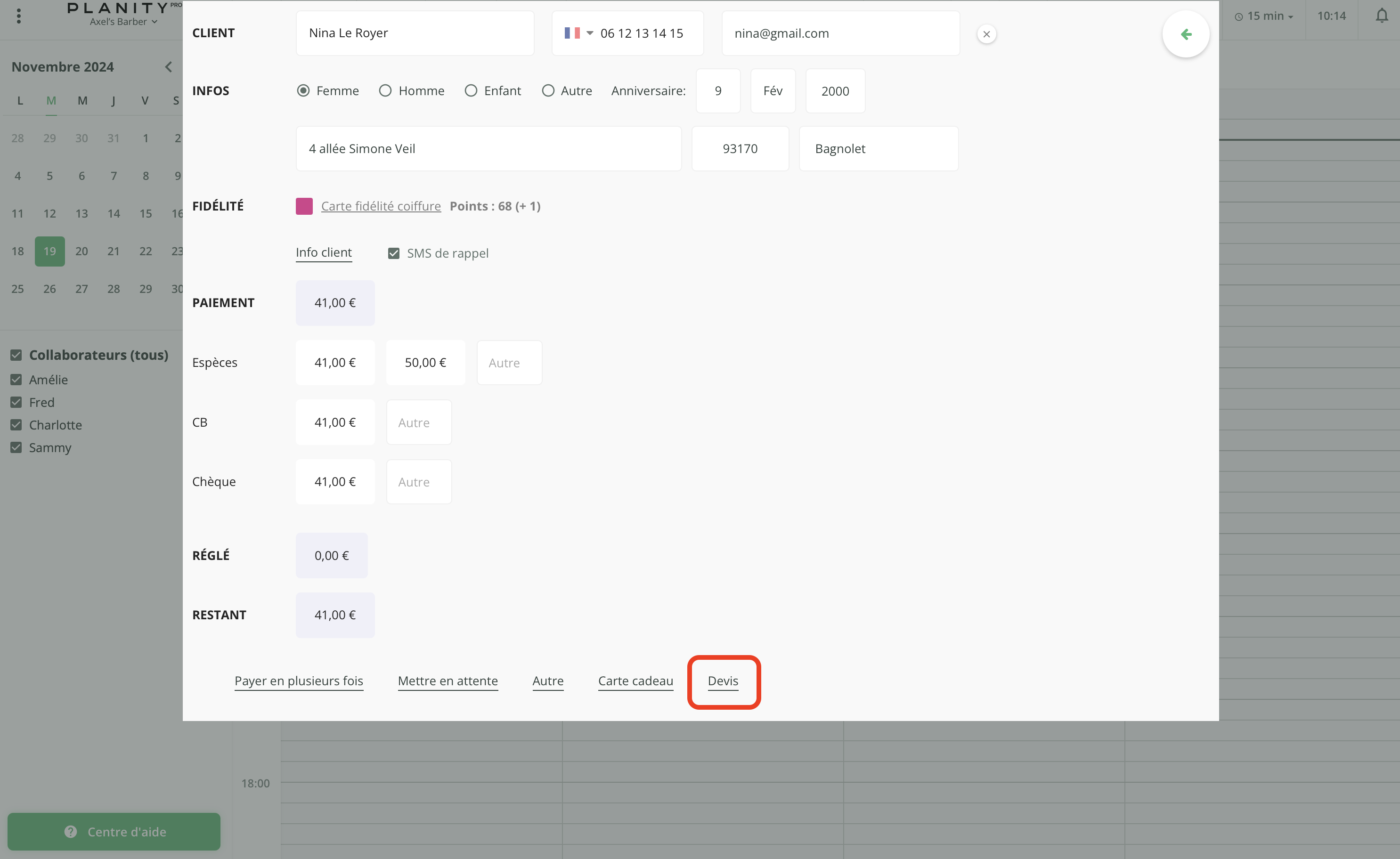The width and height of the screenshot is (1400, 859).
Task: Click Payer en plusieurs fois
Action: pos(298,681)
